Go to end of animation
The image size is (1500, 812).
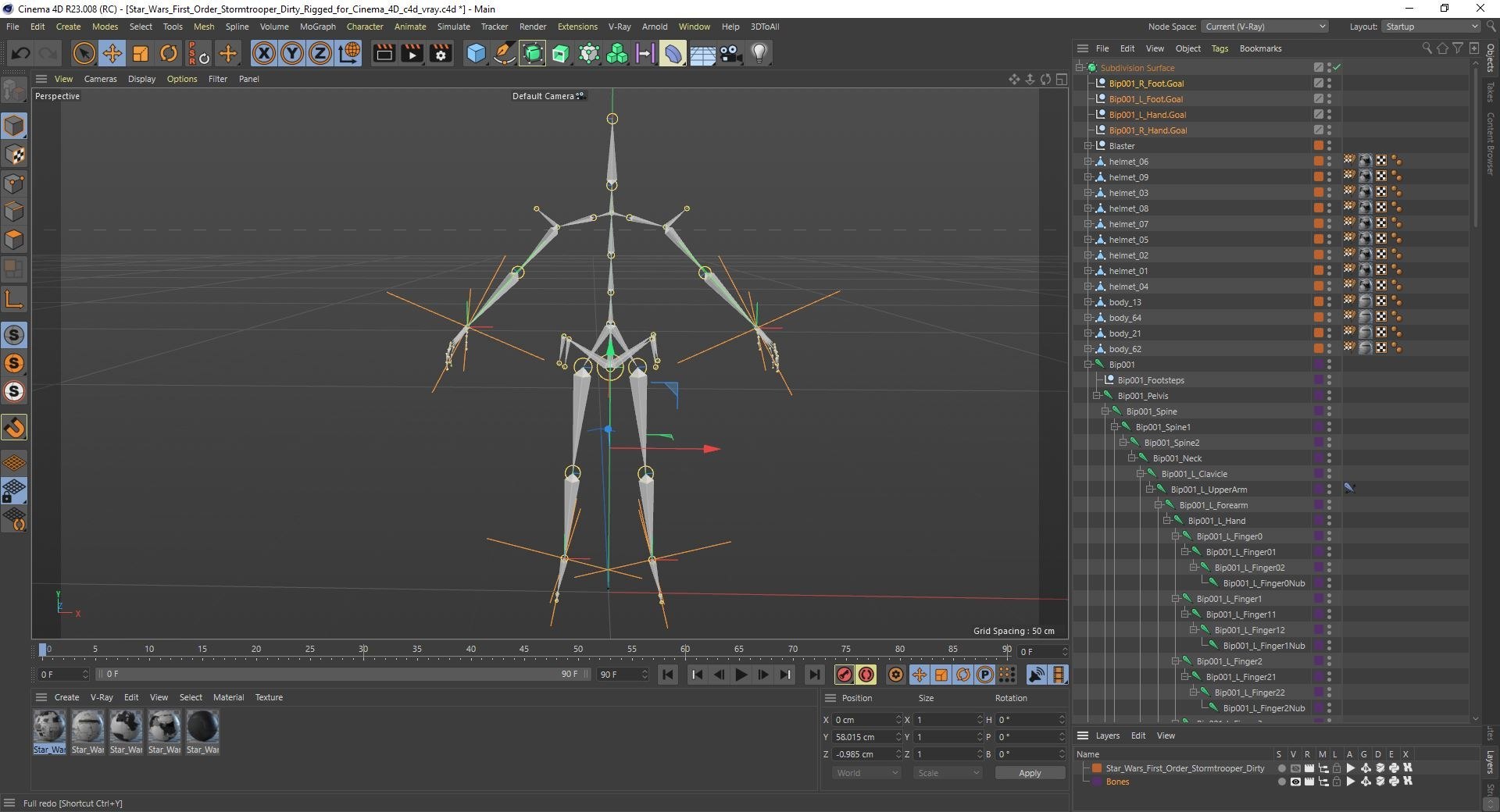click(814, 675)
